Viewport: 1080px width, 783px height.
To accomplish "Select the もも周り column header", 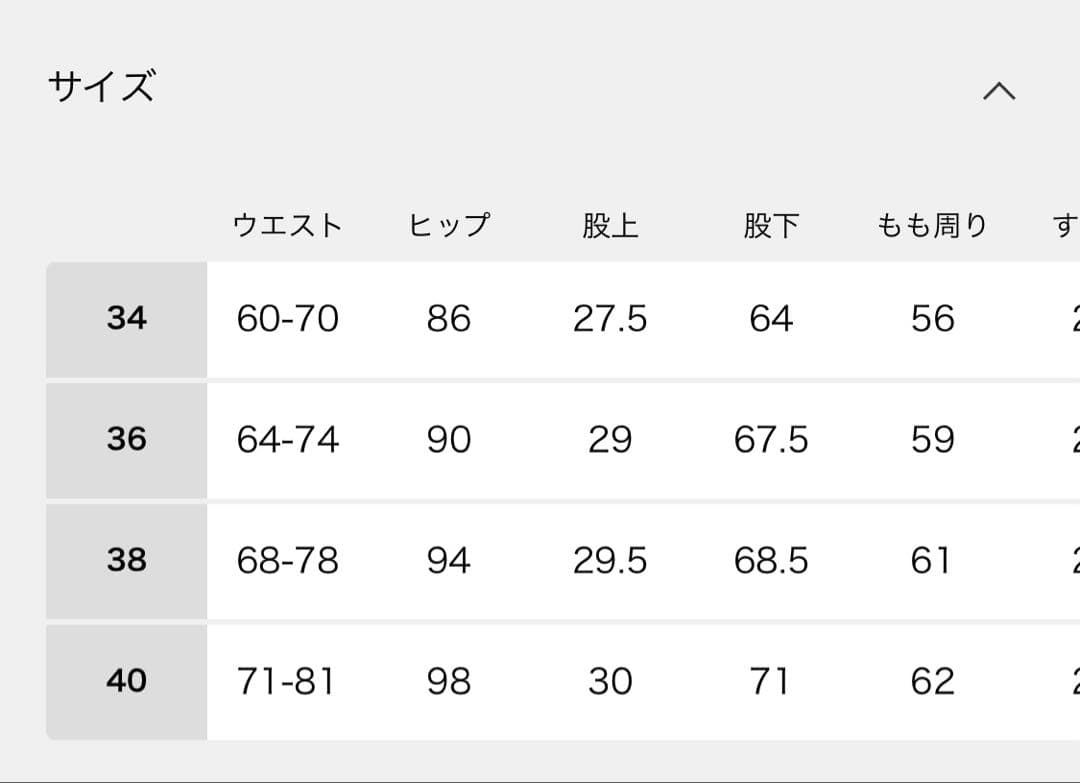I will coord(932,225).
